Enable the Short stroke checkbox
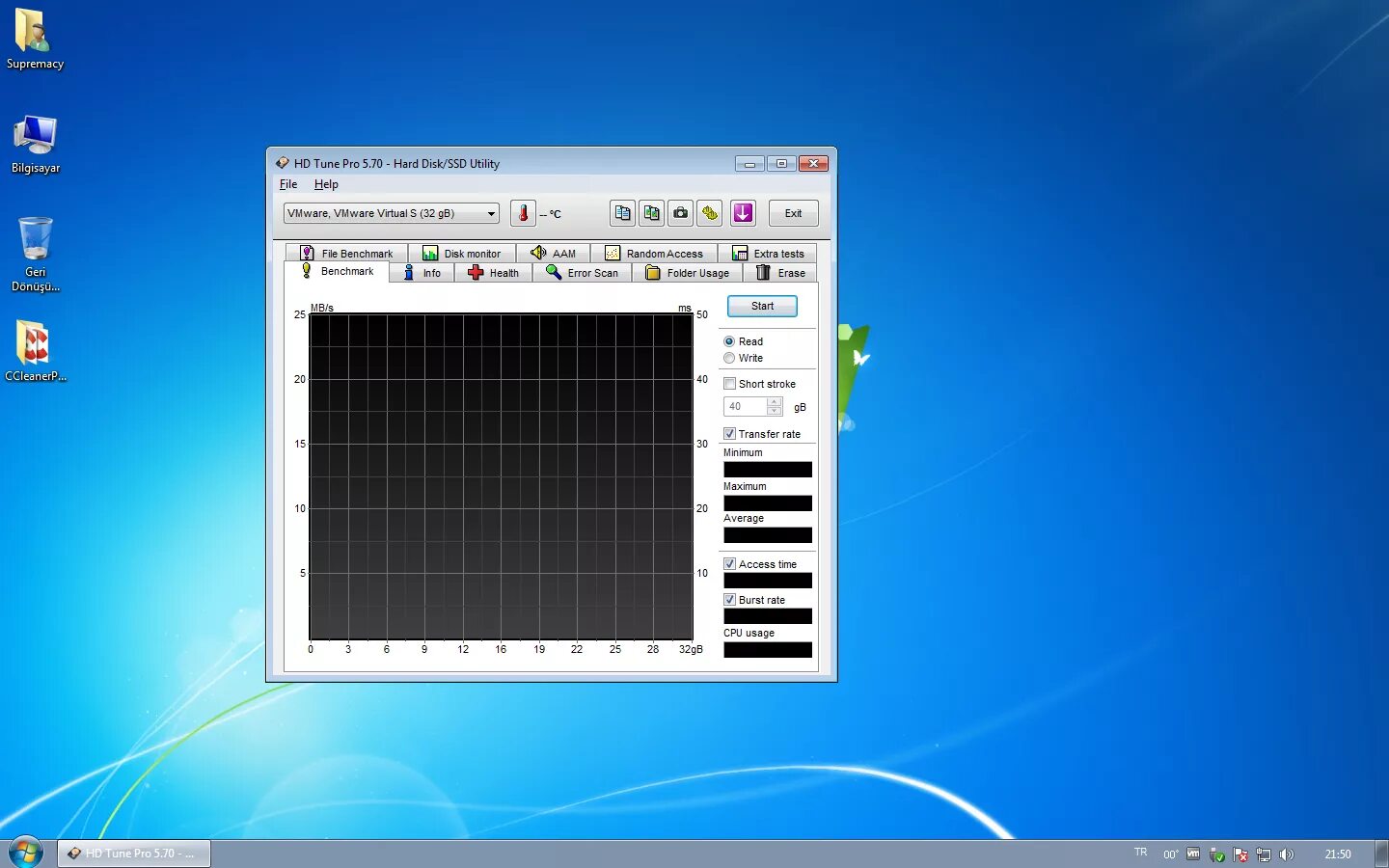Screen dimensions: 1389x868 click(x=730, y=383)
